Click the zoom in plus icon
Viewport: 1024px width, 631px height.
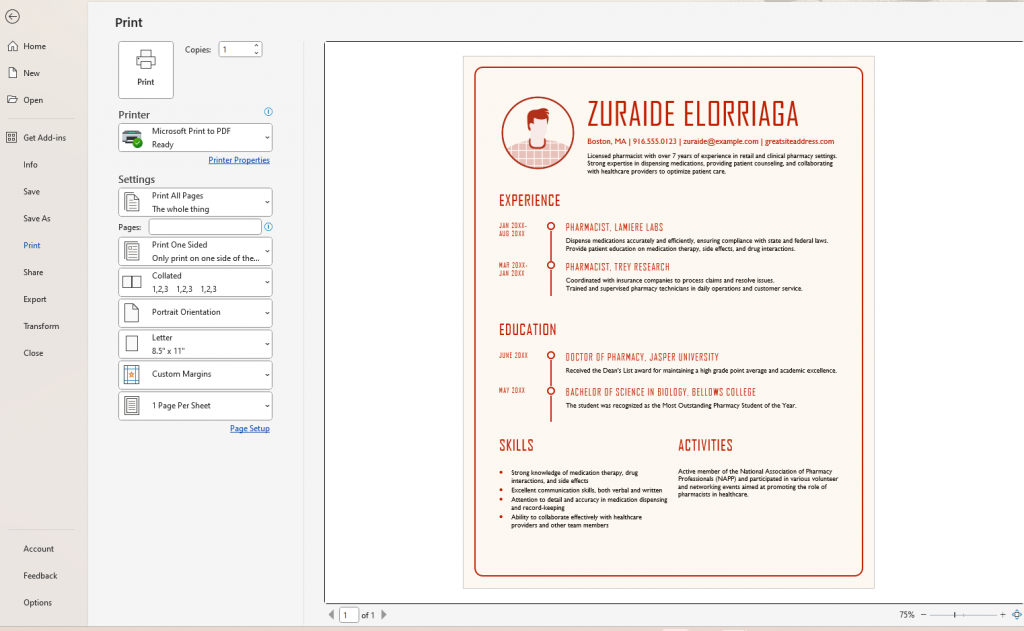(x=1002, y=615)
